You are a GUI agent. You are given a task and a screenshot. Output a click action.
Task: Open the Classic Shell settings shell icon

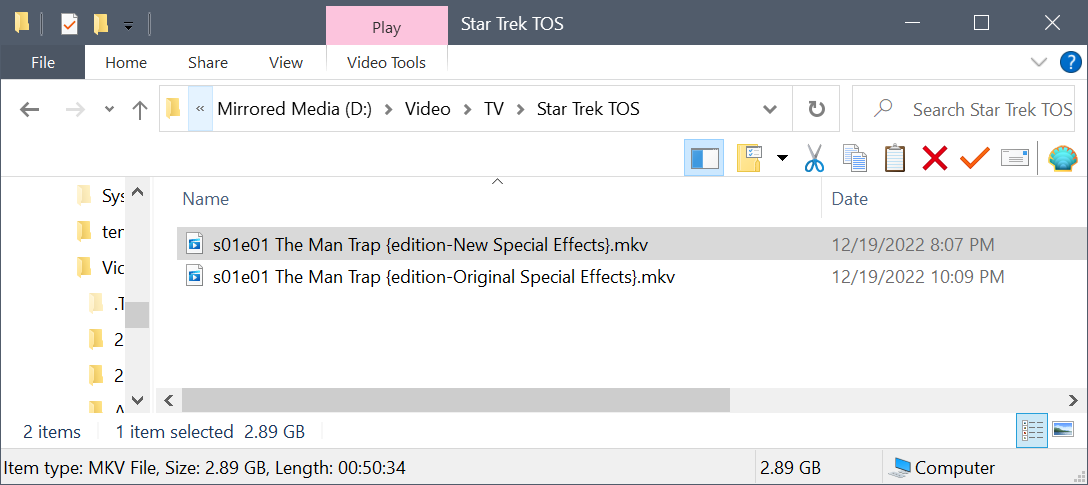1062,158
